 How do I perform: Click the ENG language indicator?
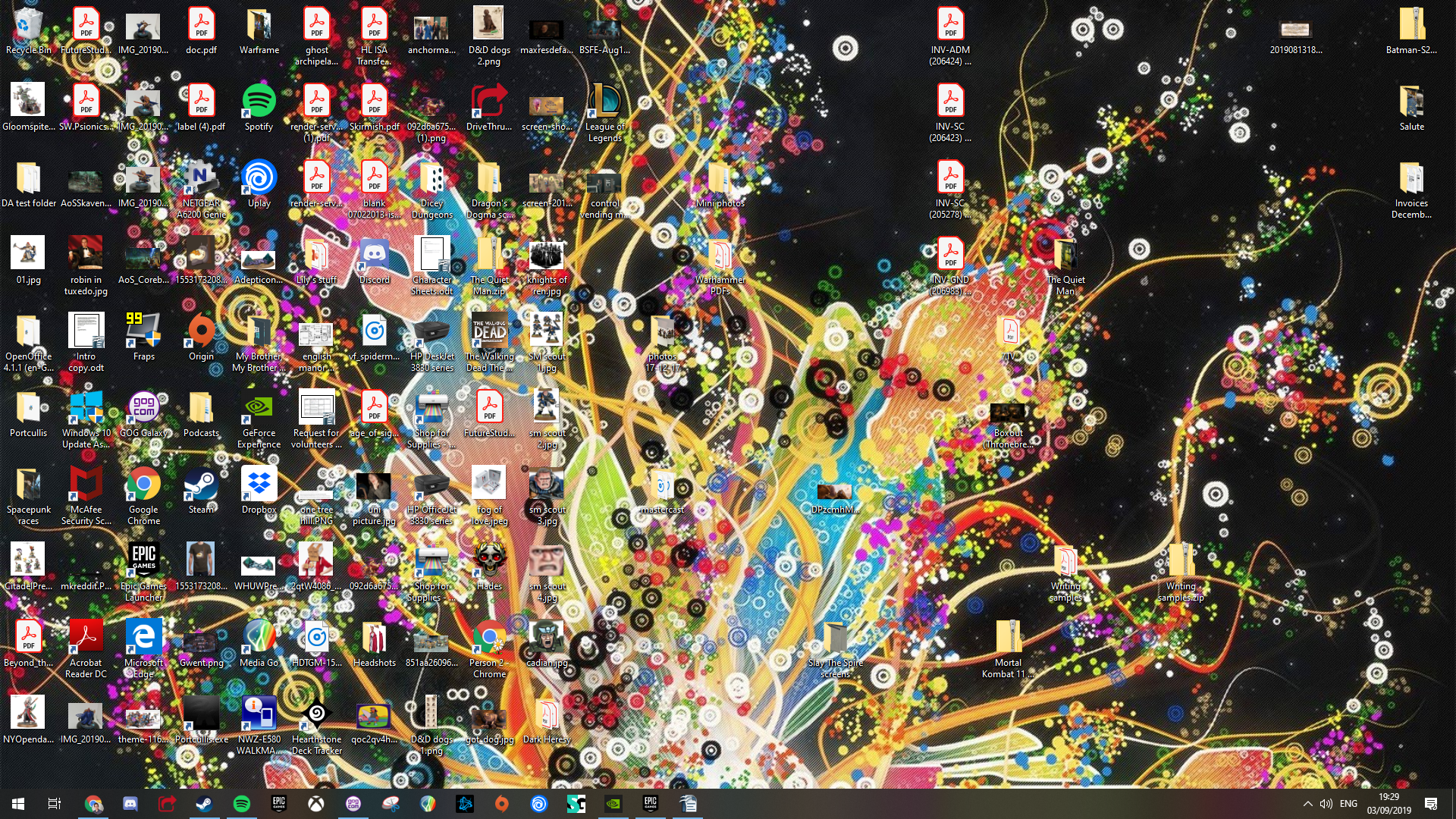coord(1348,804)
